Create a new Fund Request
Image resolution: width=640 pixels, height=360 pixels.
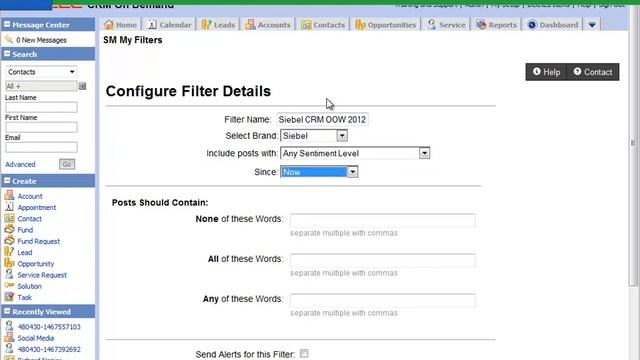[x=38, y=241]
